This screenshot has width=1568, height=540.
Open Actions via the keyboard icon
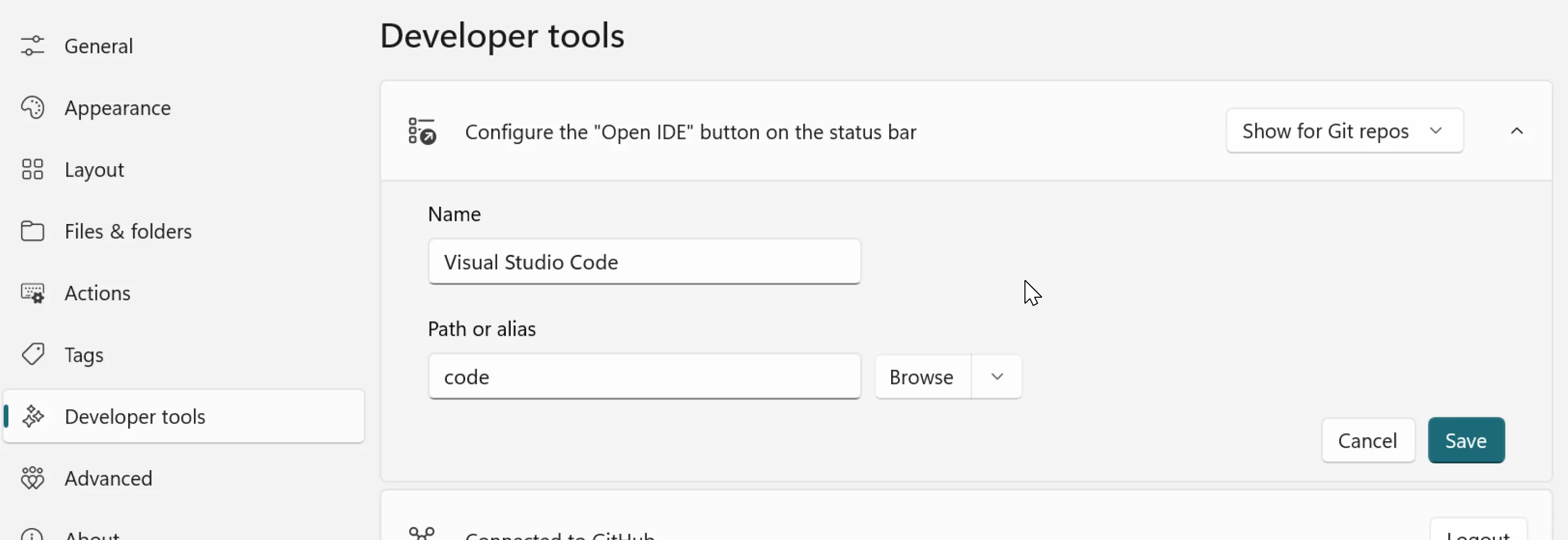point(32,292)
